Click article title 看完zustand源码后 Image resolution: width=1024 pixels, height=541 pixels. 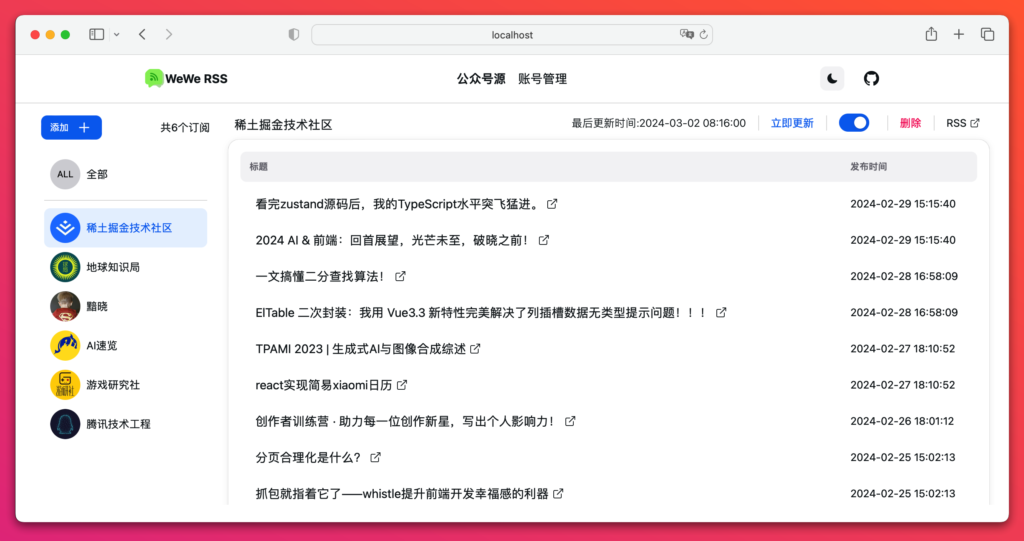coord(398,204)
